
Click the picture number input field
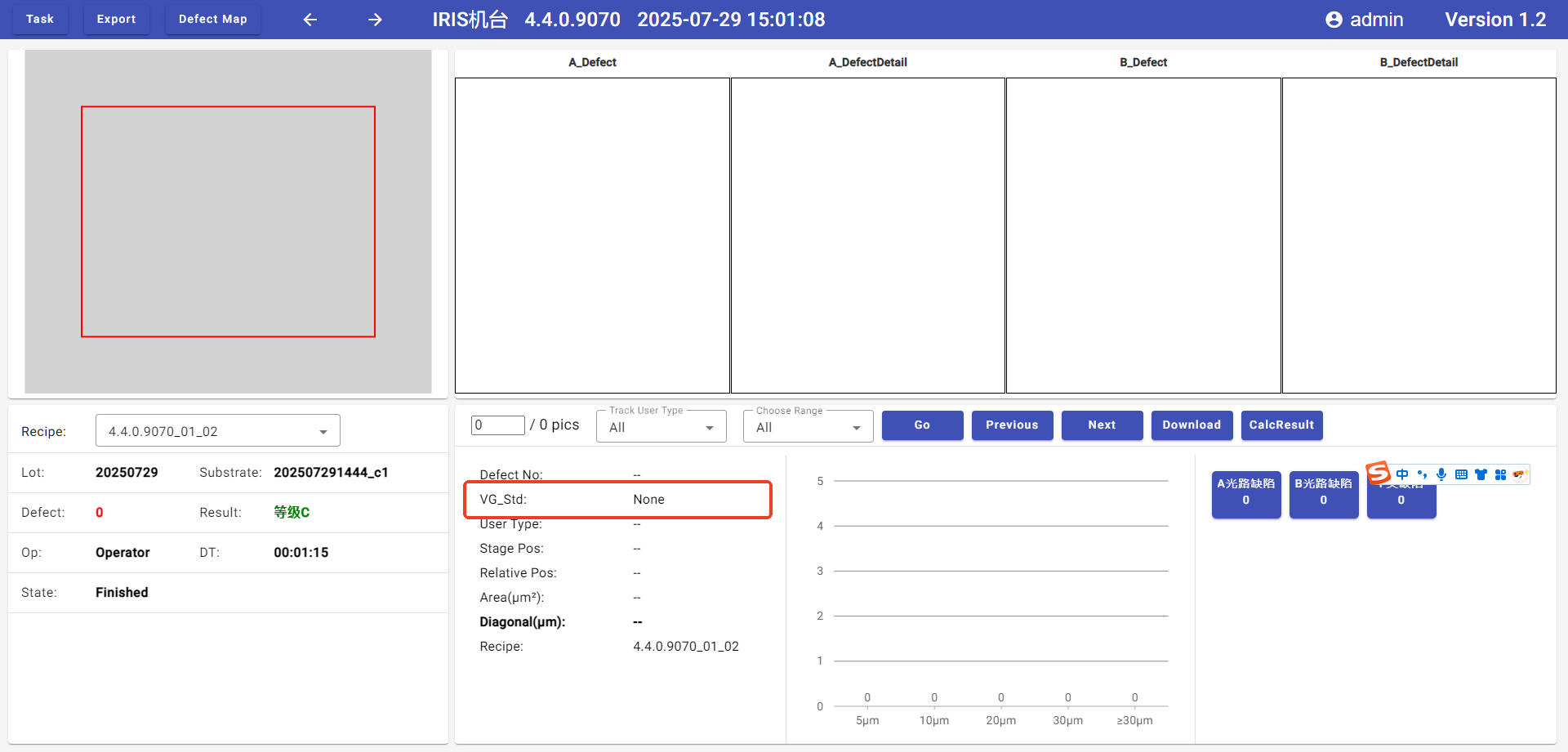point(497,425)
